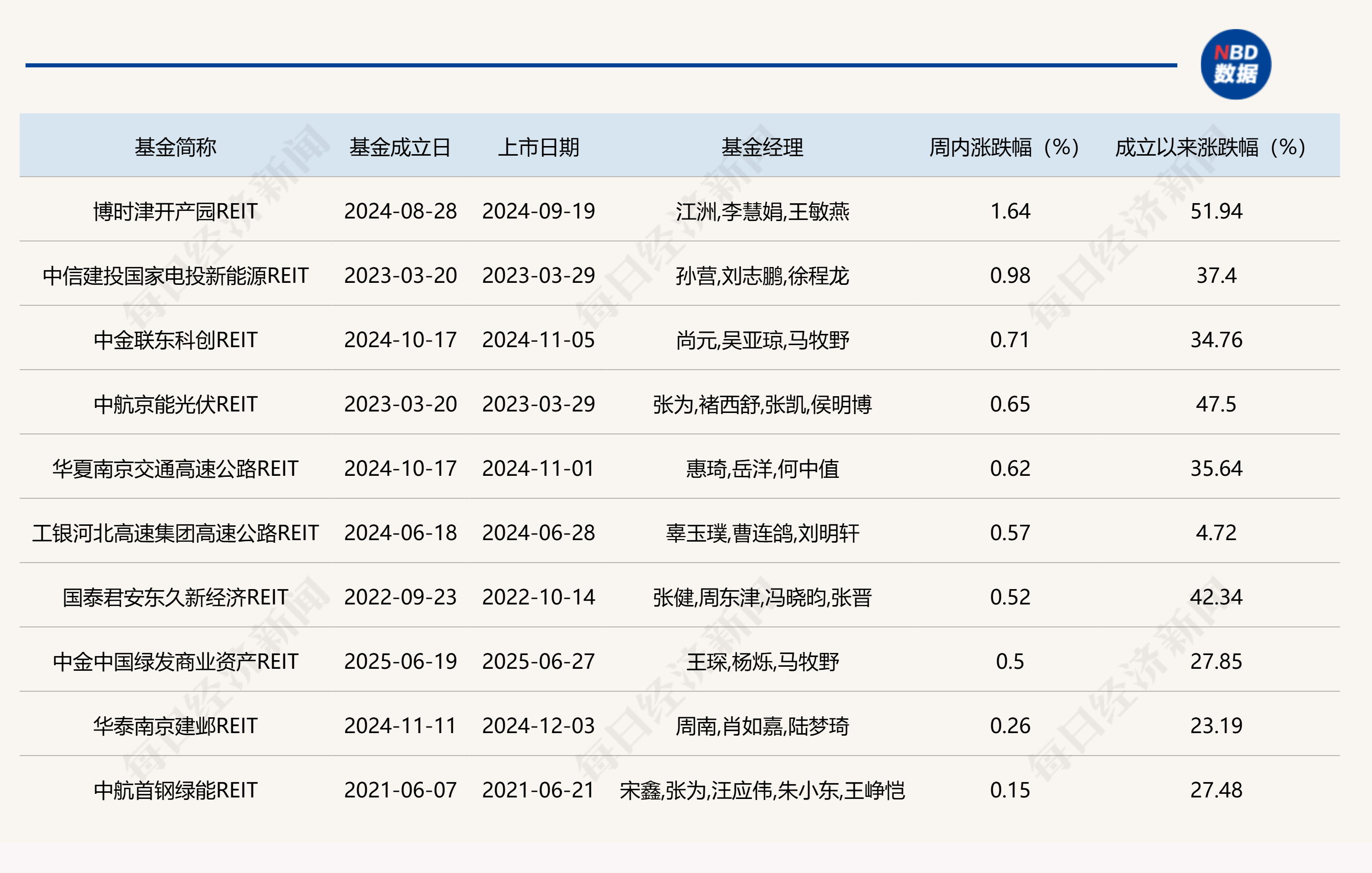The height and width of the screenshot is (873, 1372).
Task: Select the 博时津开产园REIT fund name
Action: tap(175, 211)
